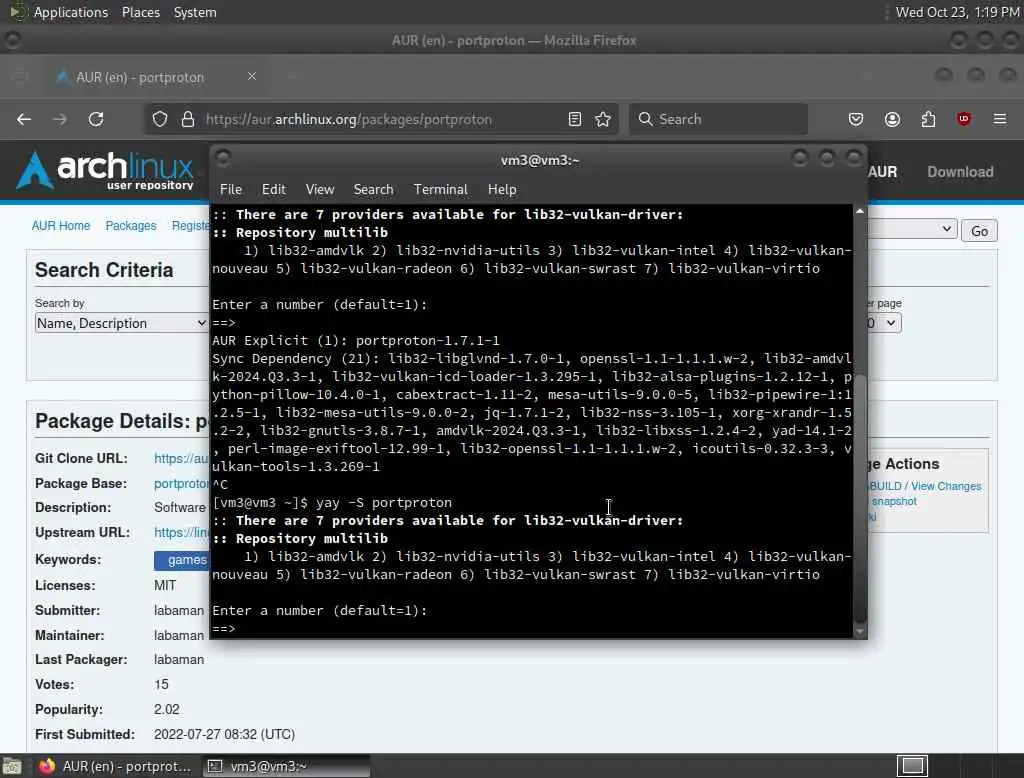Toggle reader view icon in address bar
The width and height of the screenshot is (1024, 778).
(575, 119)
